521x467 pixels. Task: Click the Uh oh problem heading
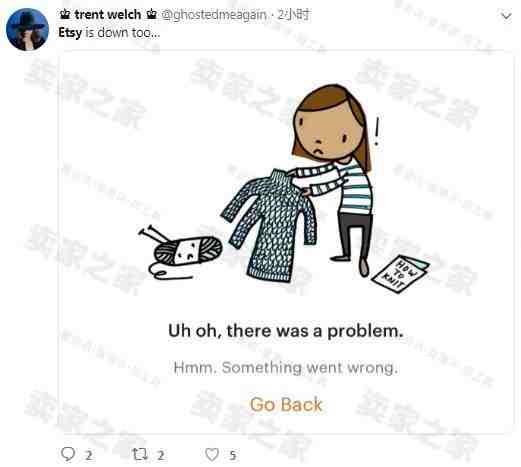286,331
